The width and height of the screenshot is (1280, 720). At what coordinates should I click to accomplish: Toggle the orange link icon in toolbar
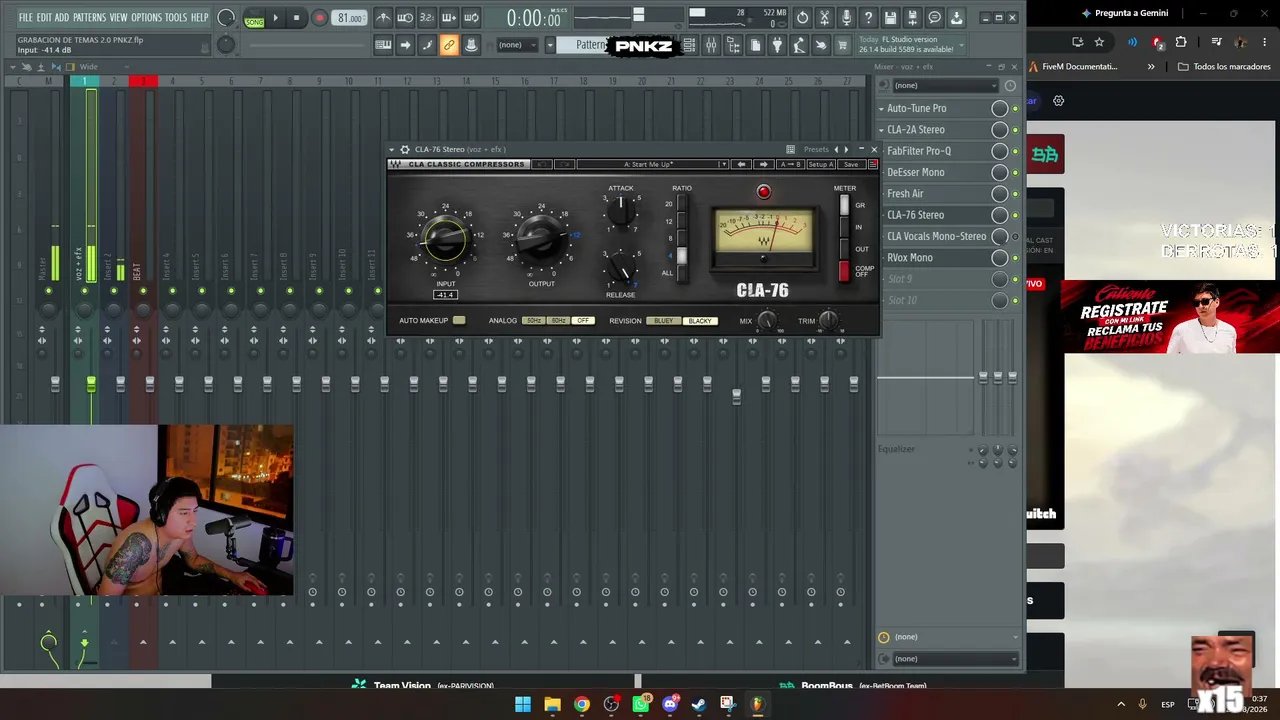449,45
